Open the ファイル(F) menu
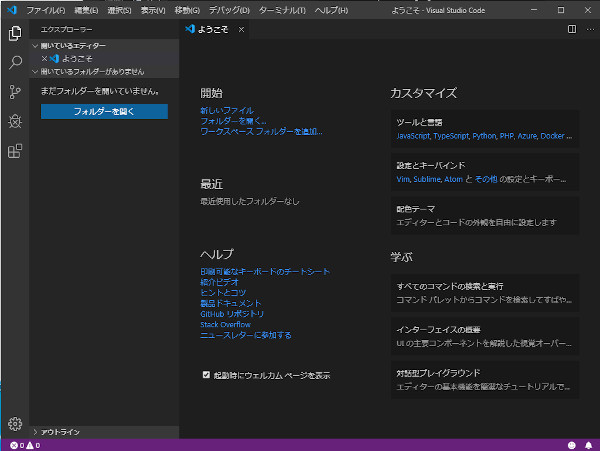600x451 pixels. pos(46,10)
